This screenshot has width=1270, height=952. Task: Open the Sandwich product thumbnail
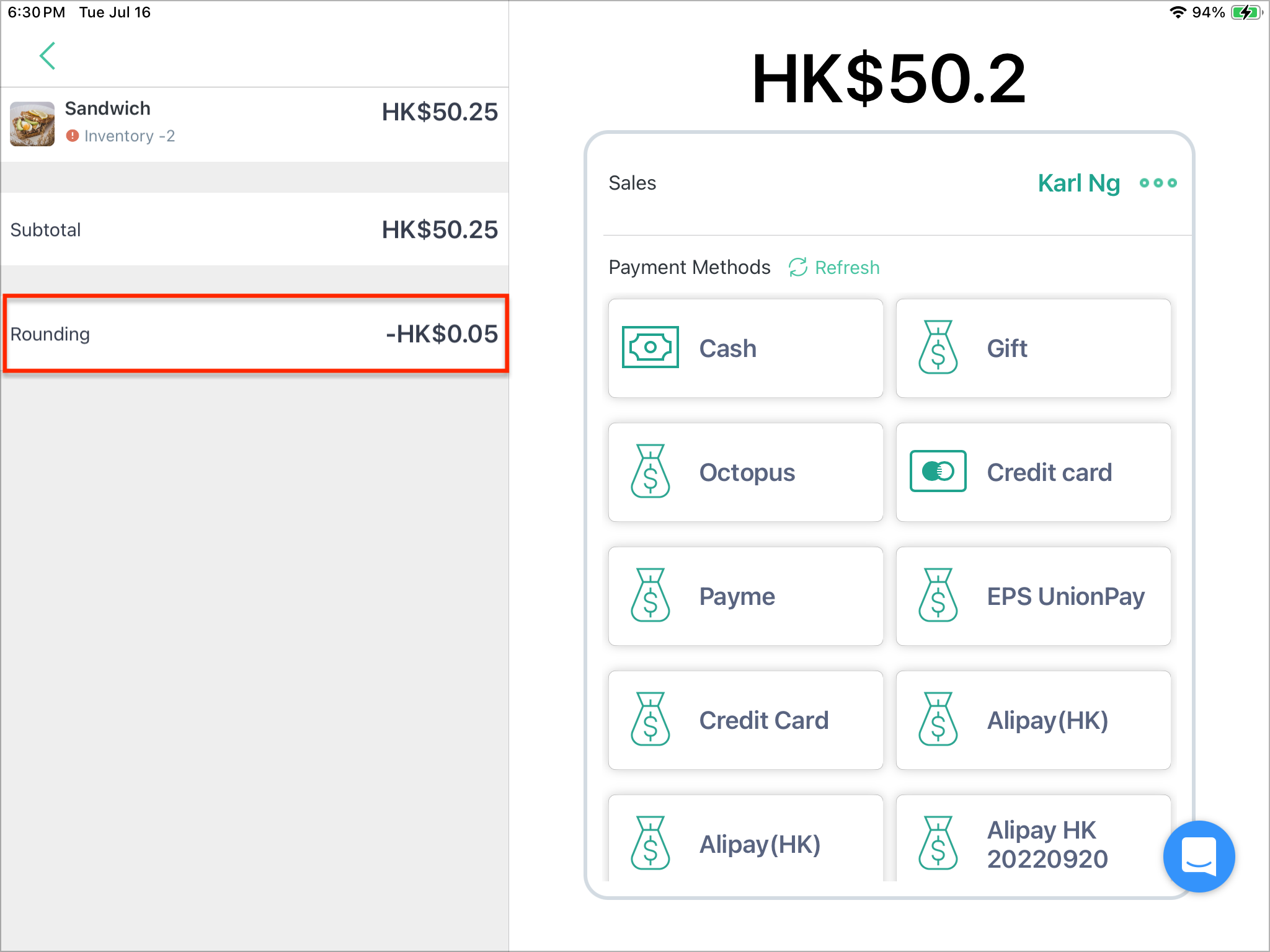point(32,124)
